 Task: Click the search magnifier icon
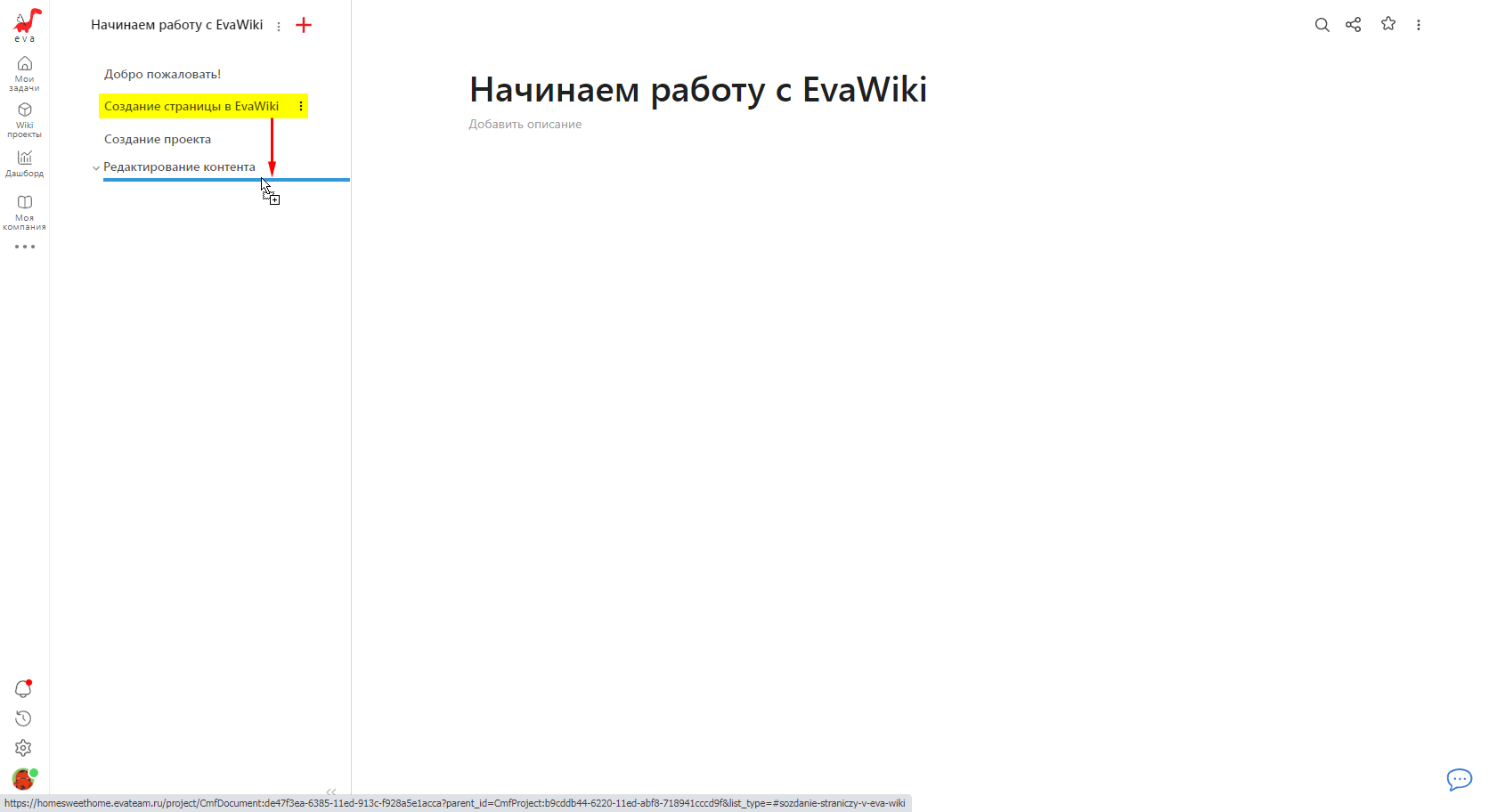click(1322, 25)
